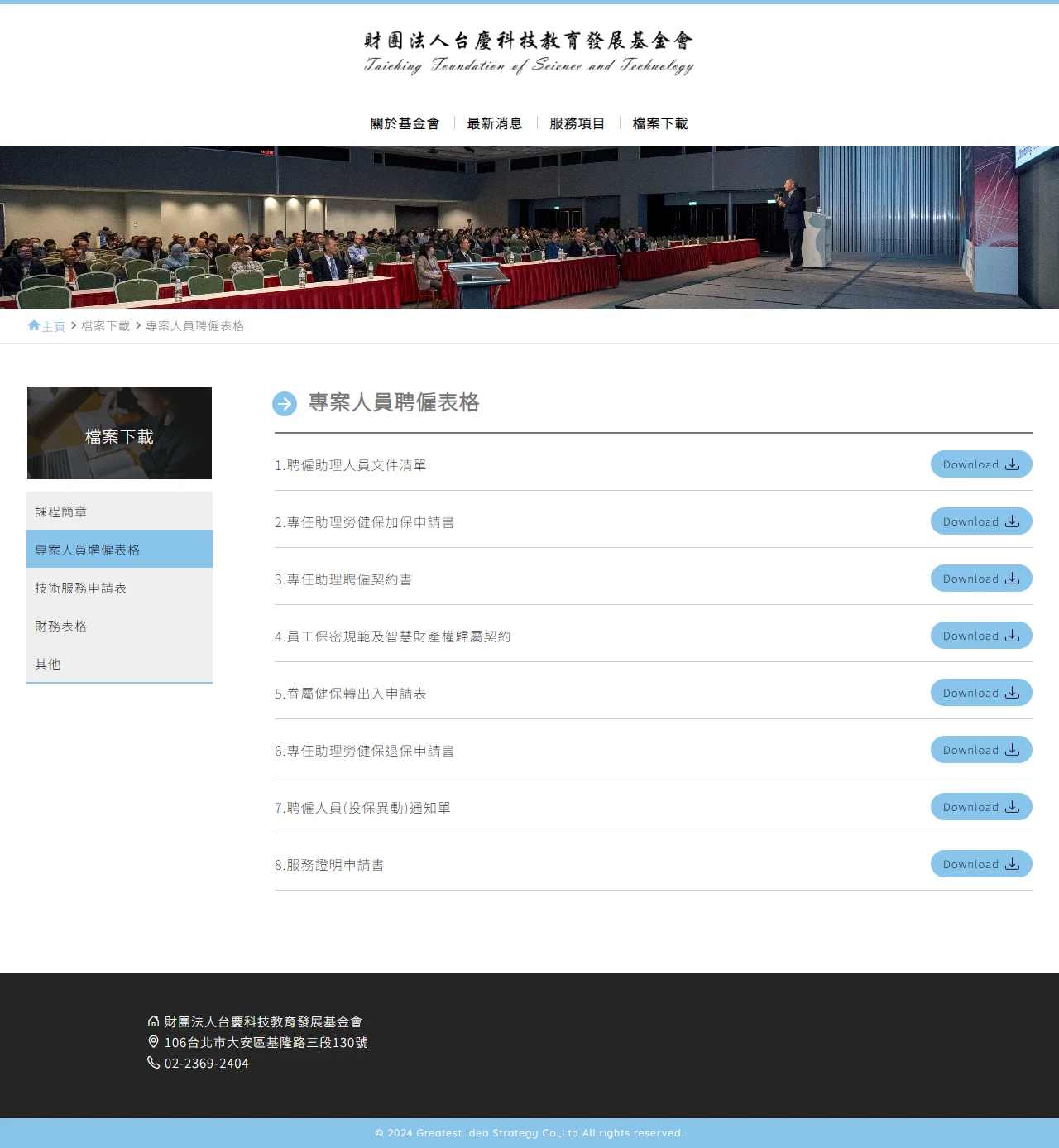Click the 5.眷屬健保轉出入申請表 title text
1059x1148 pixels.
(x=350, y=694)
